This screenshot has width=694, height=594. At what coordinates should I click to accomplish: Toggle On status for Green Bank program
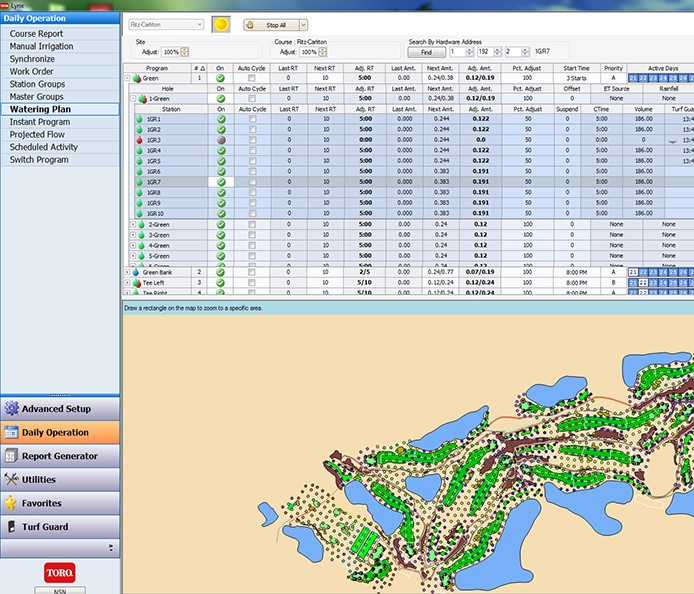[220, 272]
